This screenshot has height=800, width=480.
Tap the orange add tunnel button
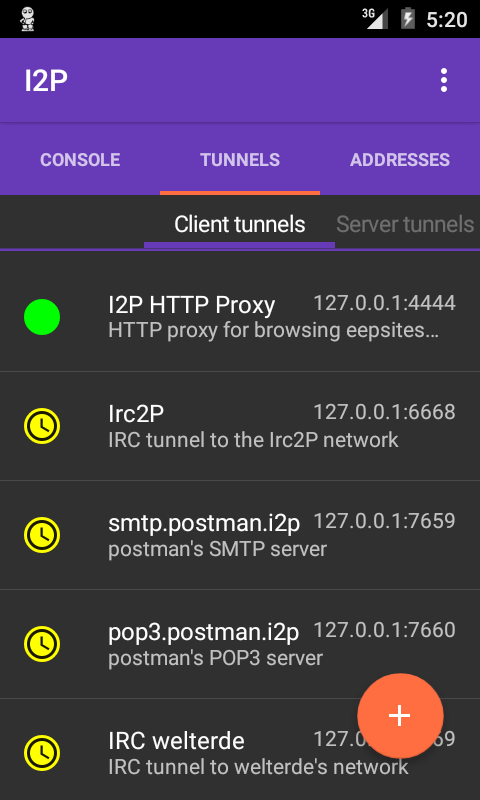(400, 716)
